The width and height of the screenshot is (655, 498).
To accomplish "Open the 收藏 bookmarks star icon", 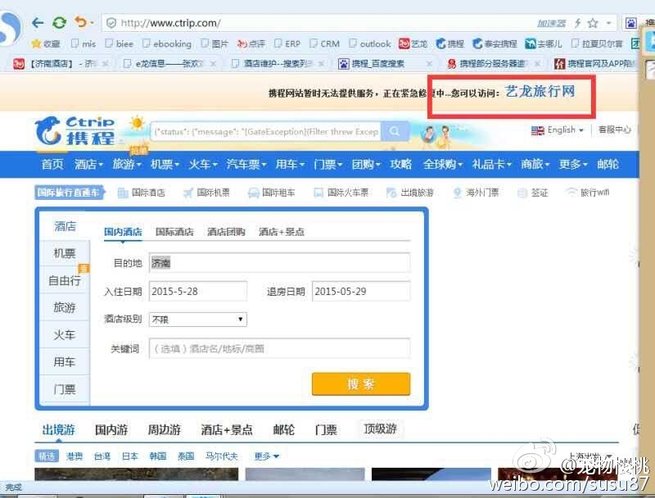I will click(38, 44).
